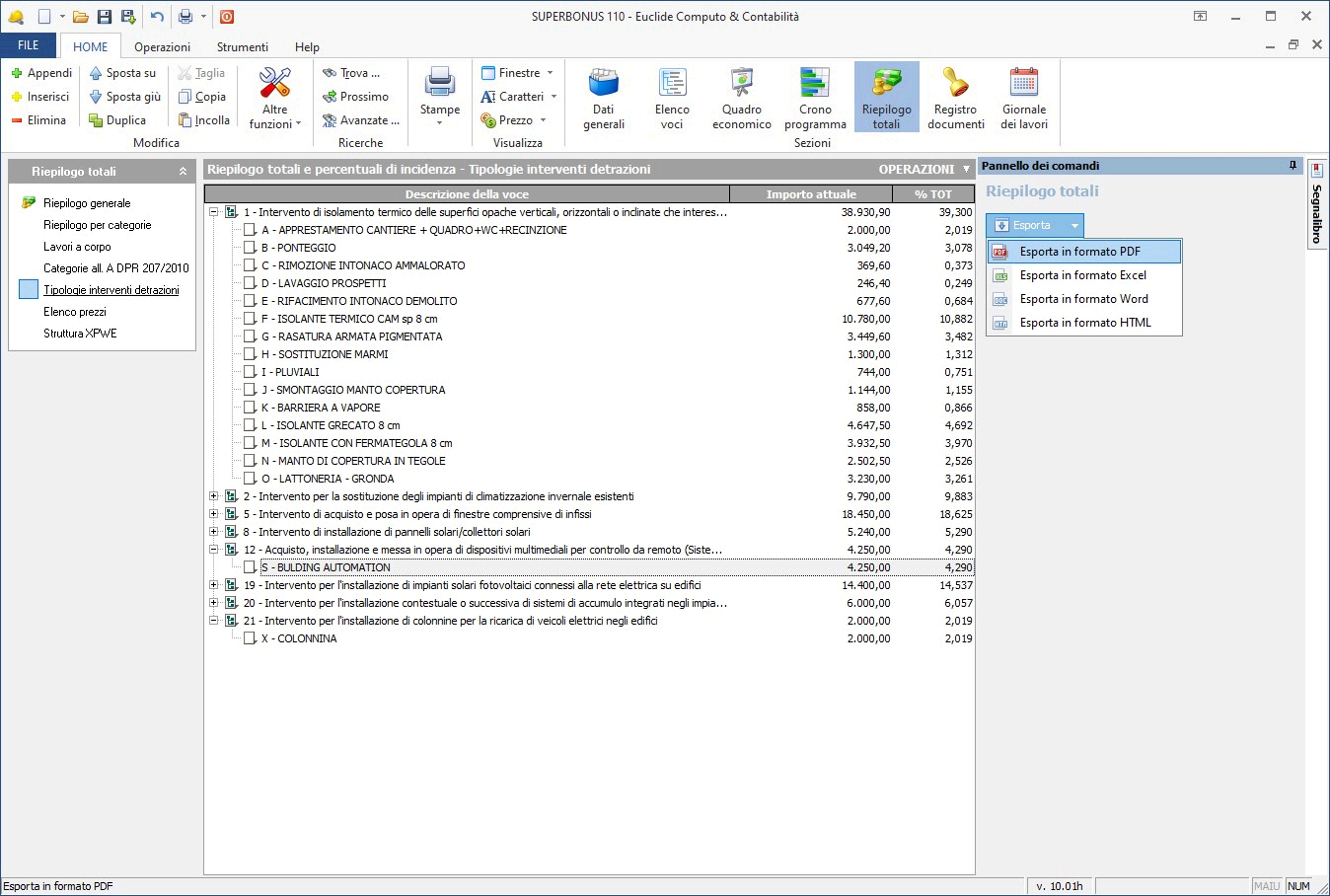Toggle the X - COLONNINA checkbox
The image size is (1330, 896).
[x=250, y=638]
